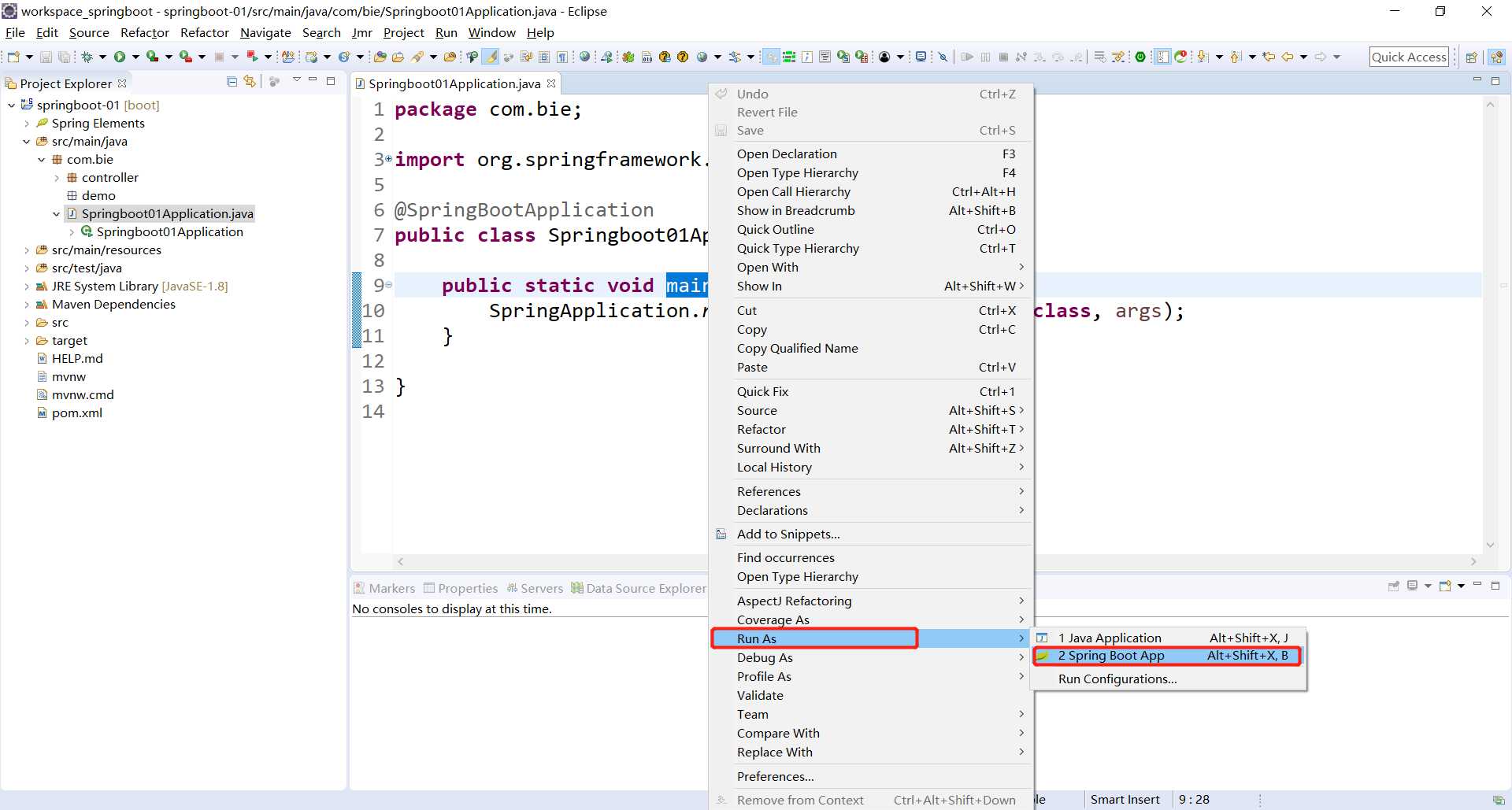The height and width of the screenshot is (810, 1512).
Task: Click the Save All toolbar icon
Action: click(64, 57)
